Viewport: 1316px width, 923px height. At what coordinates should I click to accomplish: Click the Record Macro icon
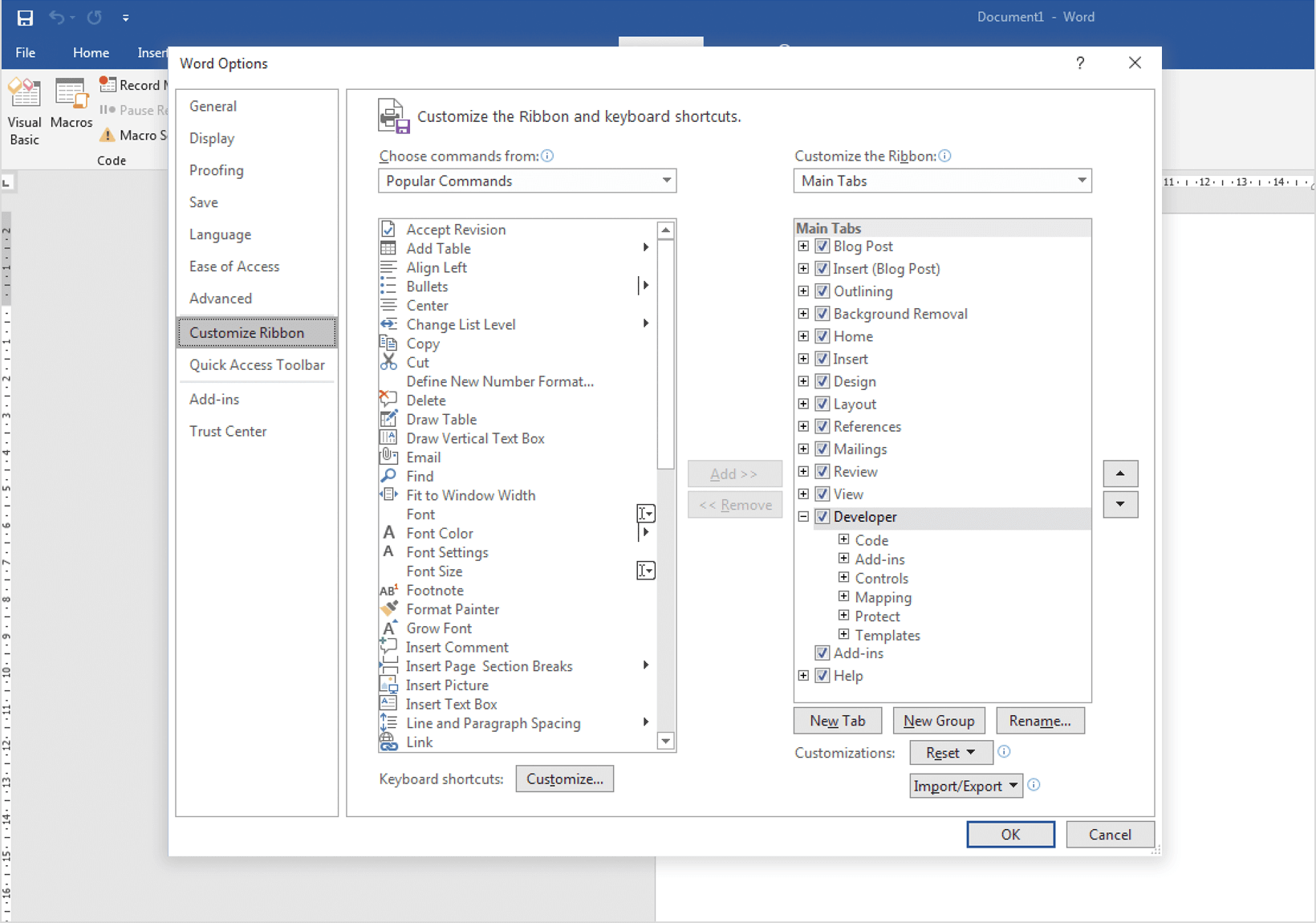pos(108,84)
